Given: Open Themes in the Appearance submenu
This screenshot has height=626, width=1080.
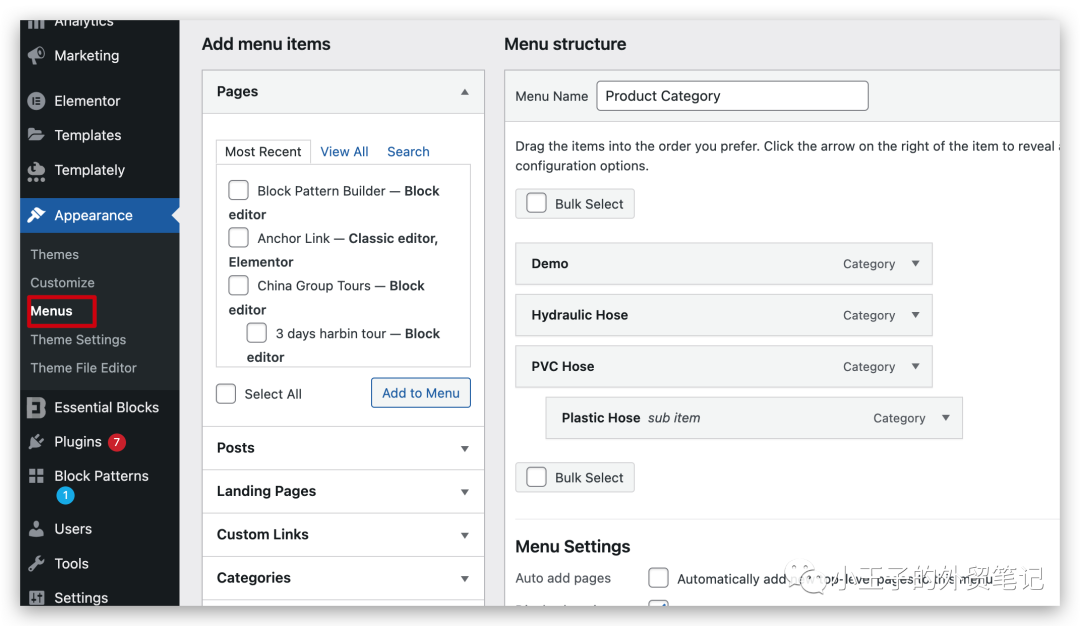Looking at the screenshot, I should tap(54, 254).
